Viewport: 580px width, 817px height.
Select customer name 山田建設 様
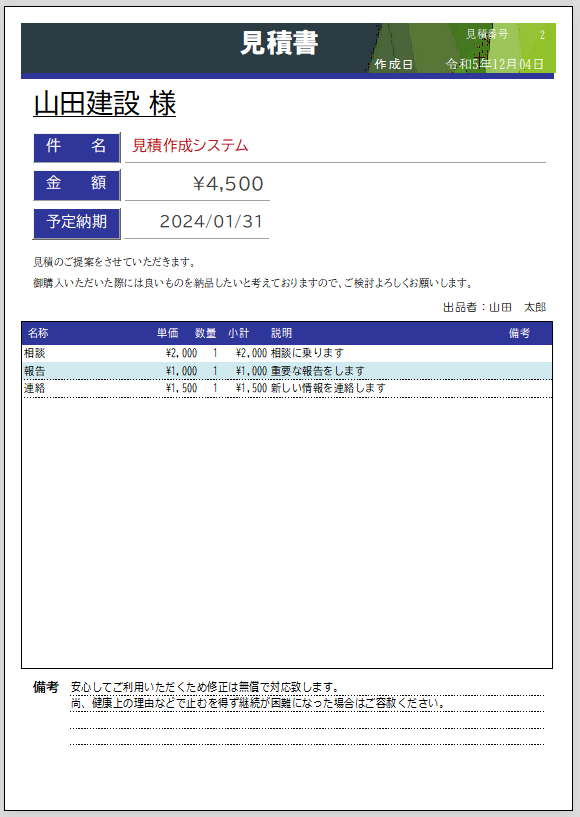105,103
